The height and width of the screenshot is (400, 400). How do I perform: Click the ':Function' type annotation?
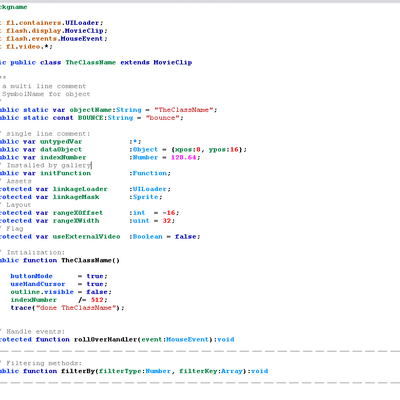click(148, 173)
